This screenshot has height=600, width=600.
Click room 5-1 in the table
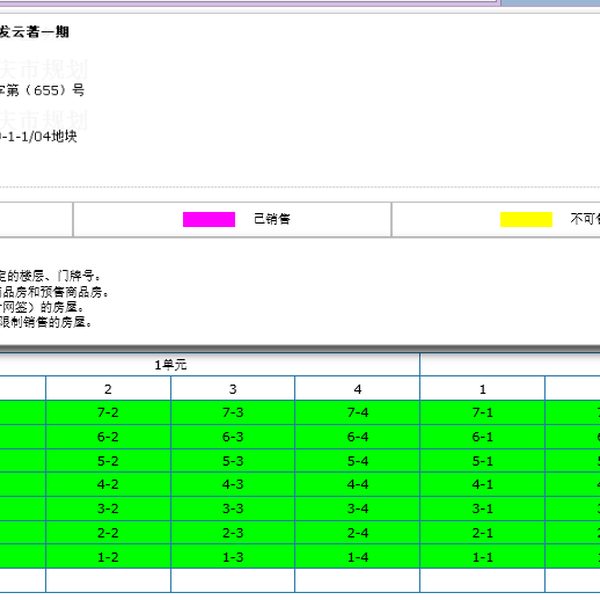(482, 461)
